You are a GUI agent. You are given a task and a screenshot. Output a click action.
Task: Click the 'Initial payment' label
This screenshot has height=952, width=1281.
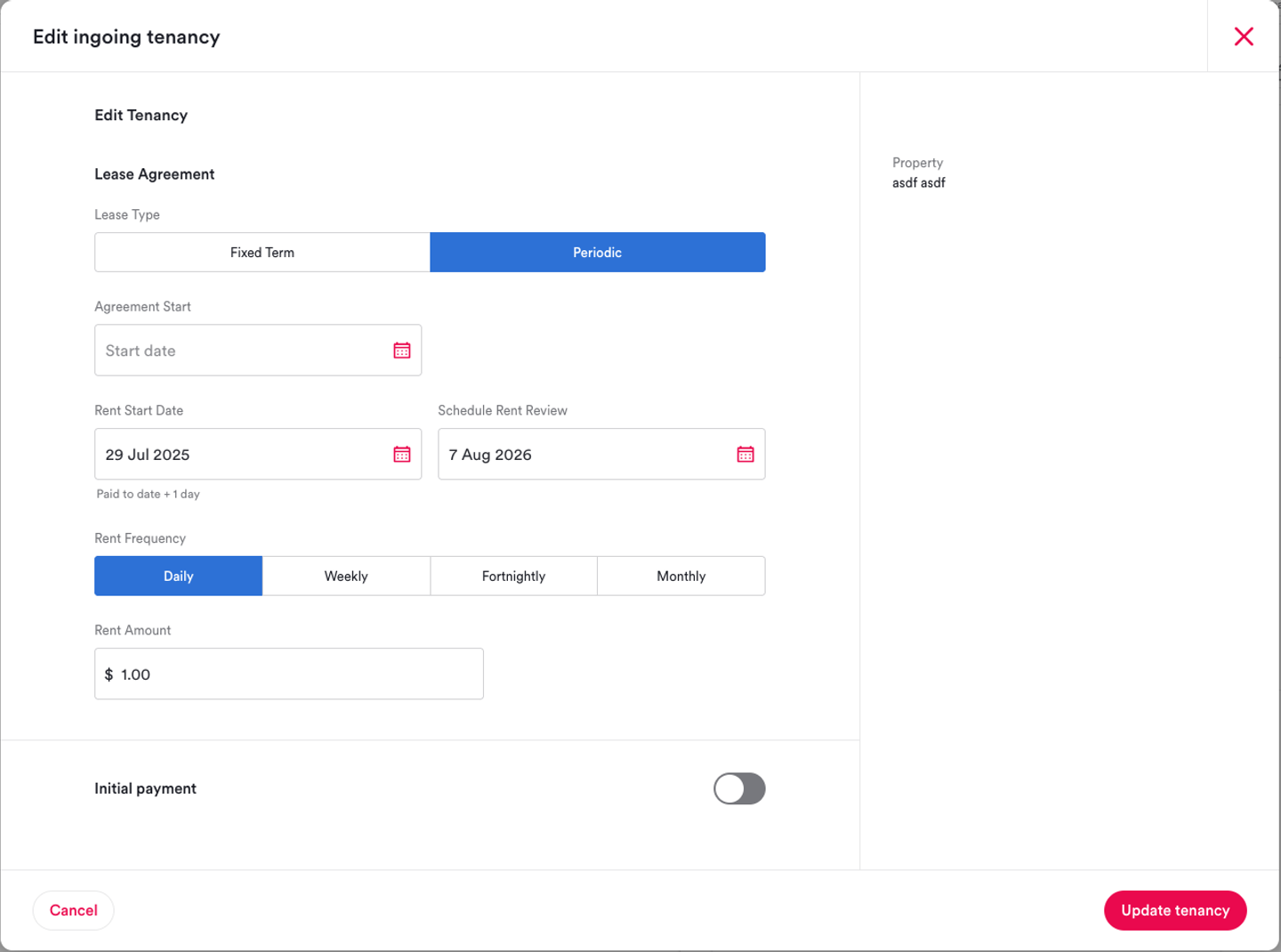coord(146,789)
